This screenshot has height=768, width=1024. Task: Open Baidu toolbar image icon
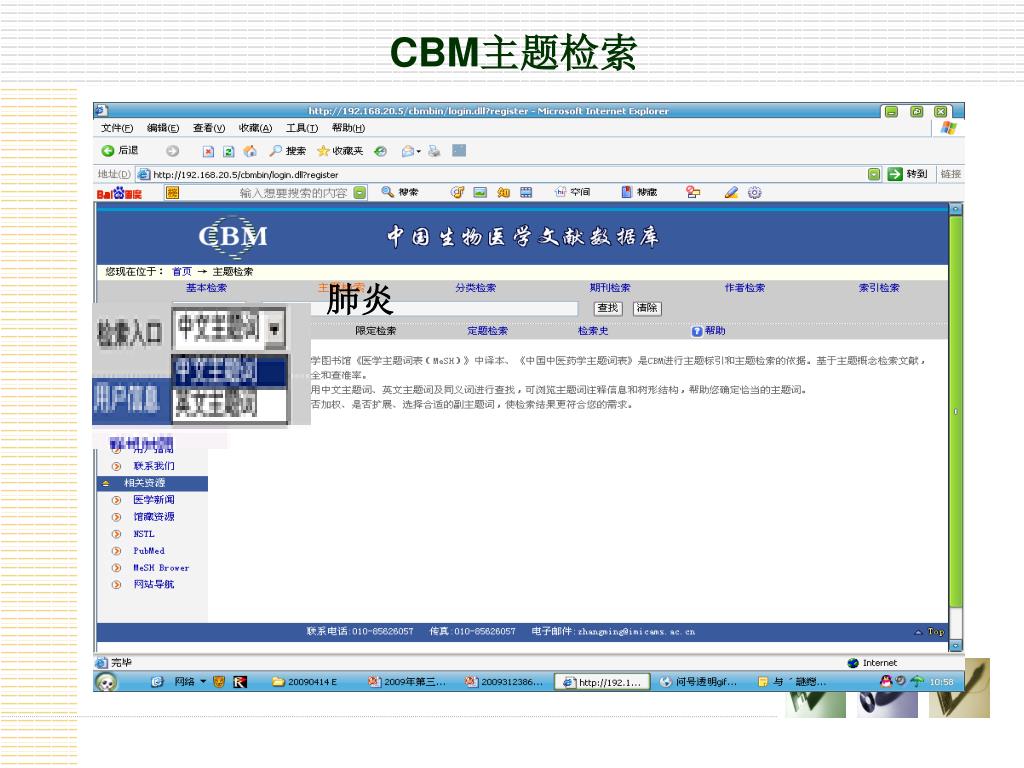coord(480,192)
